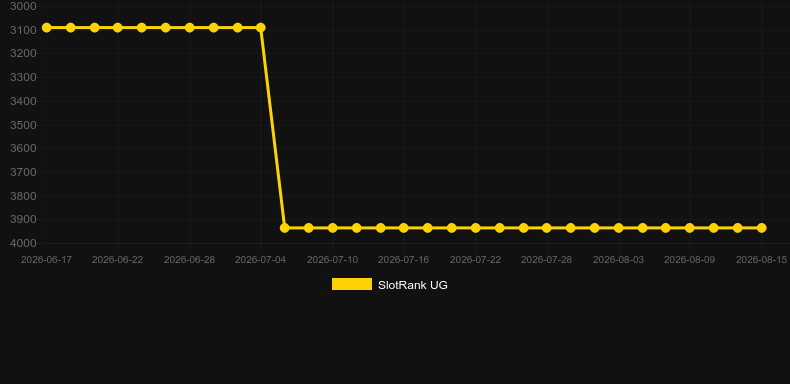
Task: Click the 2026-07-28 x-axis date label
Action: click(x=547, y=260)
